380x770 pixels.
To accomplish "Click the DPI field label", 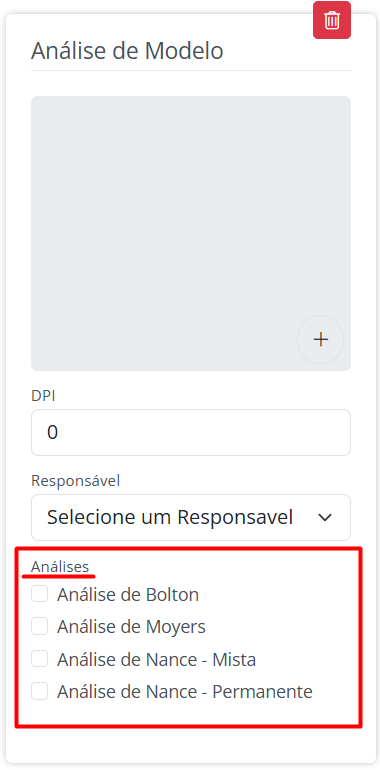I will click(43, 396).
